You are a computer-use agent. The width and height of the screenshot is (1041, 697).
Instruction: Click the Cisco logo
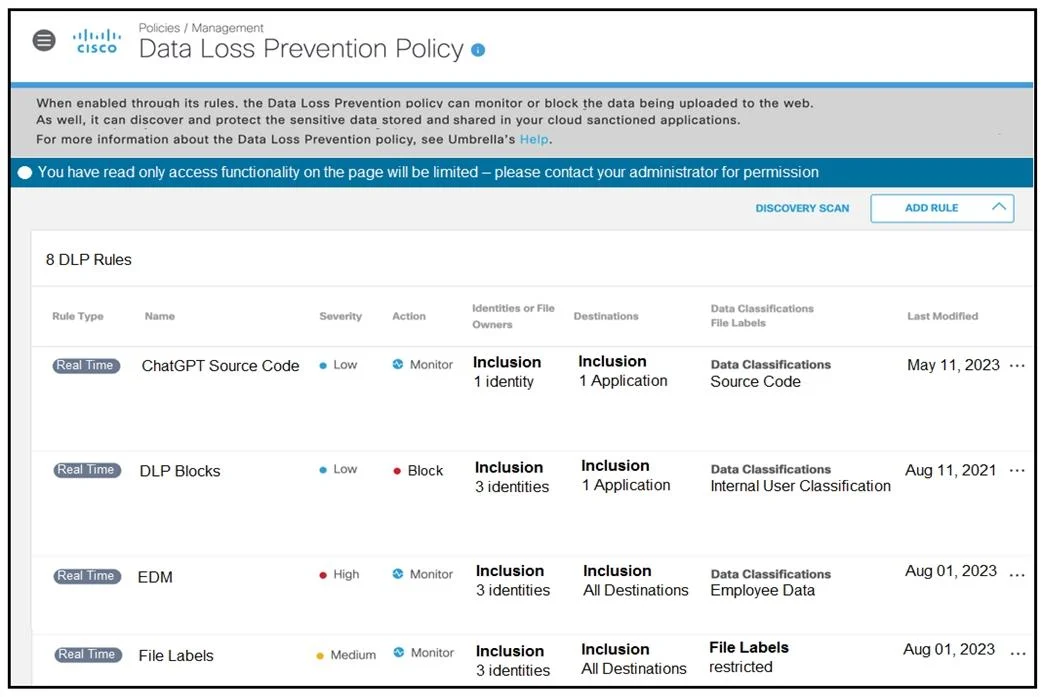96,40
